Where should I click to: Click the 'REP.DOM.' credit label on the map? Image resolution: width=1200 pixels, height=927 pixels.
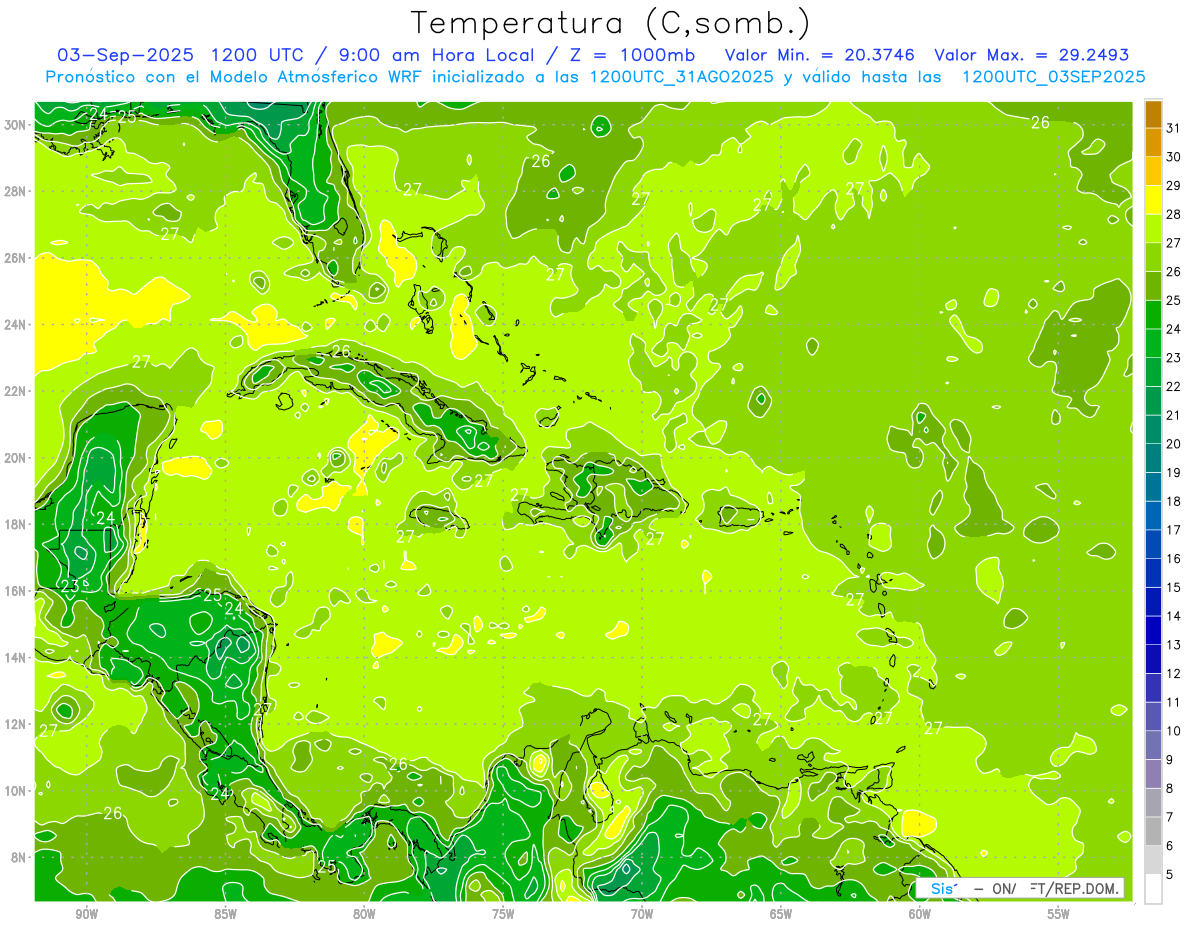pos(1085,889)
